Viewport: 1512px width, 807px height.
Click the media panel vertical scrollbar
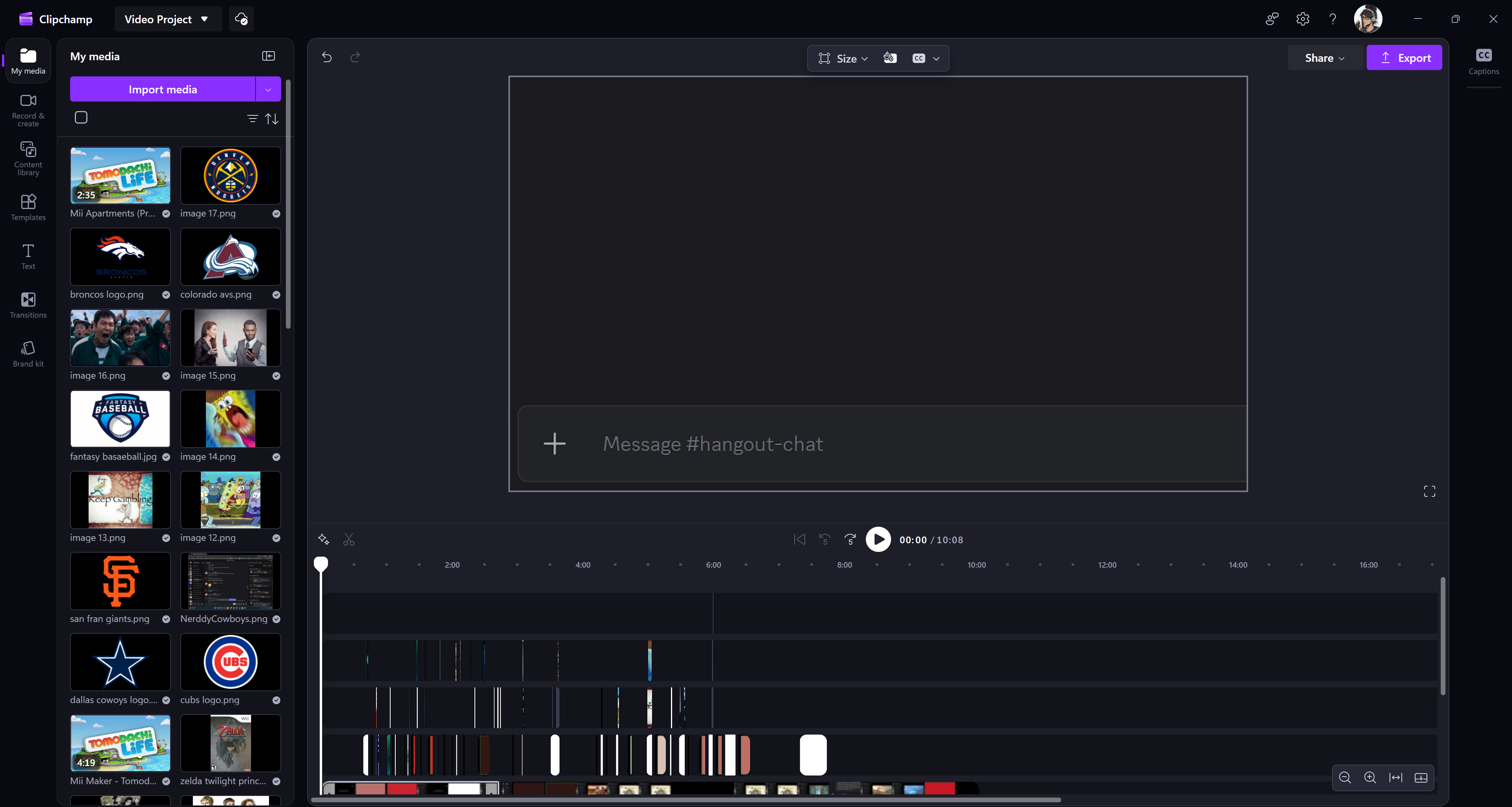click(x=287, y=204)
